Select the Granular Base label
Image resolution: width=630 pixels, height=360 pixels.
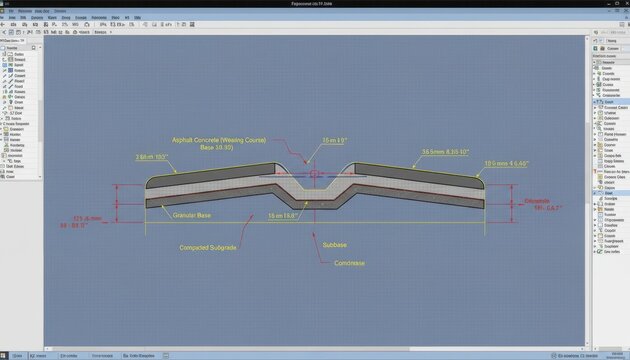point(192,215)
